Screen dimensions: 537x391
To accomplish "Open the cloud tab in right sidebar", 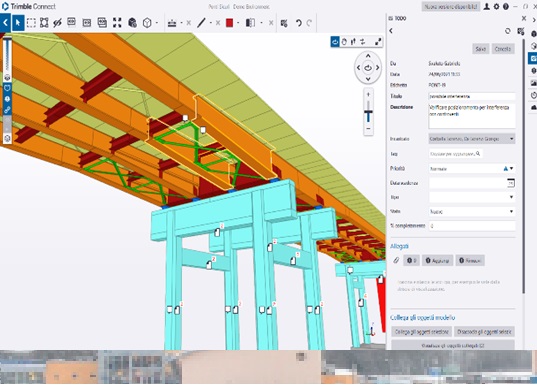I will (x=534, y=108).
